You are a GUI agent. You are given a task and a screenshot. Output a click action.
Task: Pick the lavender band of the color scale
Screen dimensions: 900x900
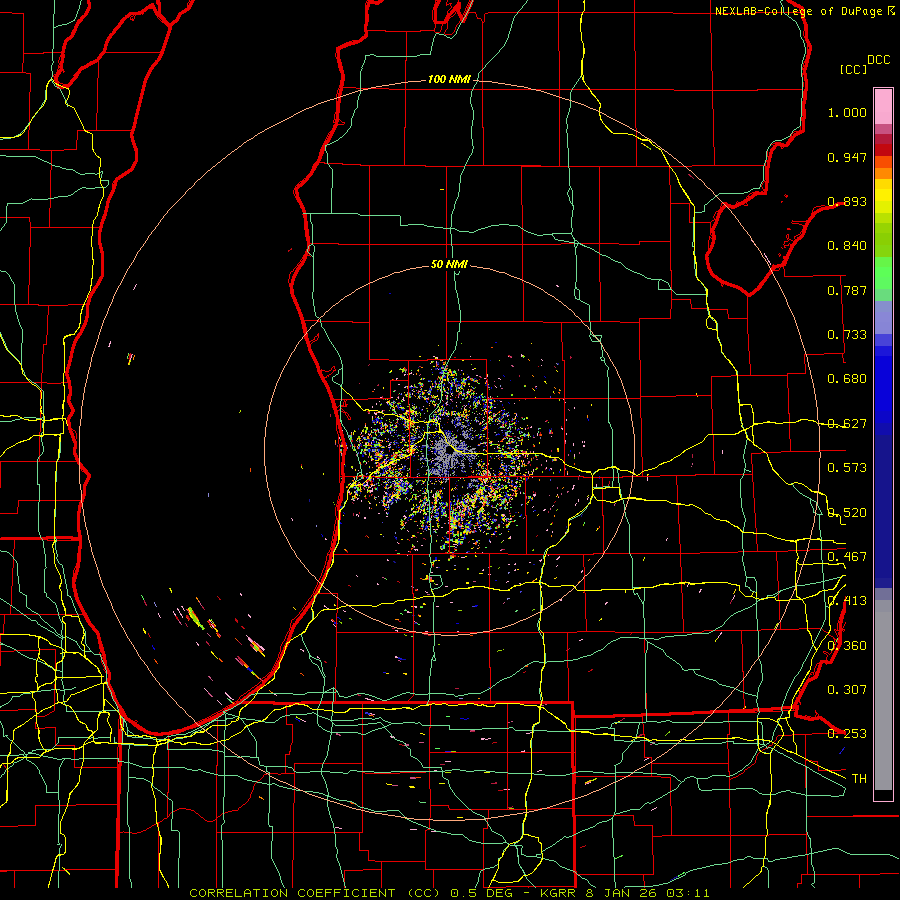click(x=883, y=317)
